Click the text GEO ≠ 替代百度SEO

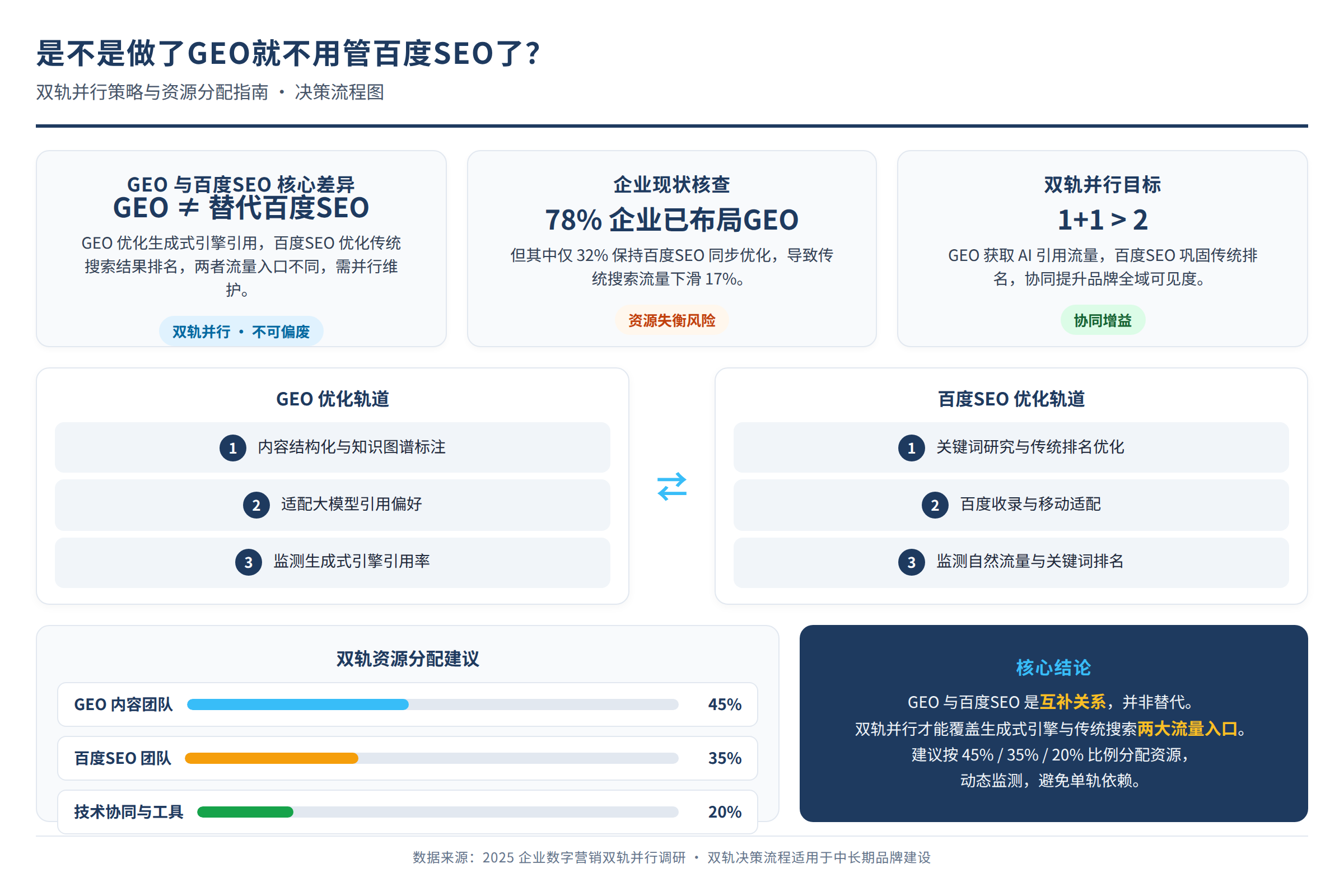pos(241,207)
